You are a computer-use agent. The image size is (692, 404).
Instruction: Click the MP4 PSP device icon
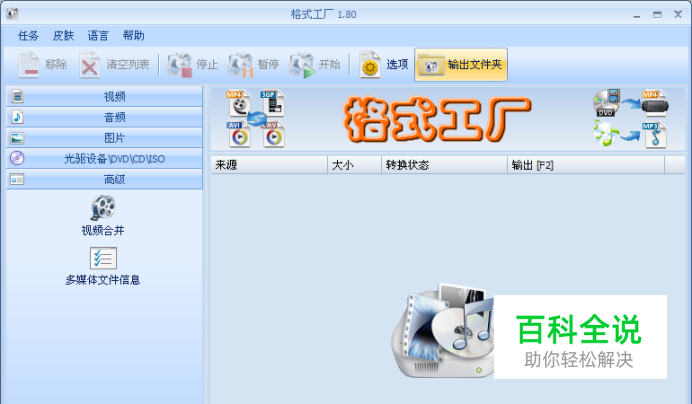coord(655,104)
